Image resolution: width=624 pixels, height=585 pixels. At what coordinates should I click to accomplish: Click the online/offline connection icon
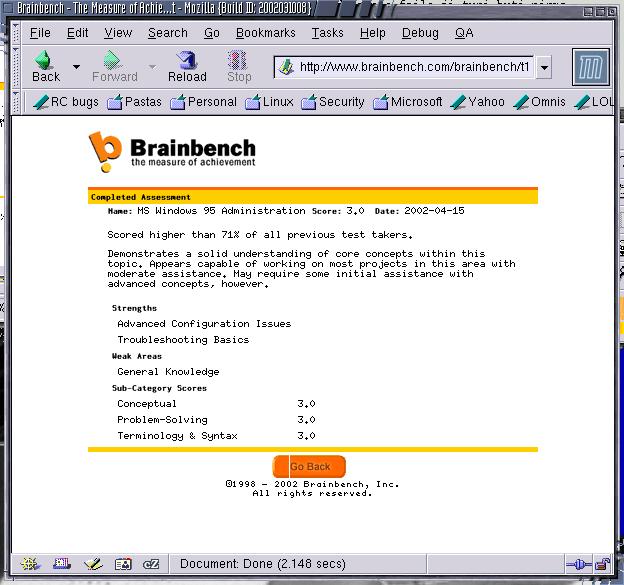(579, 564)
